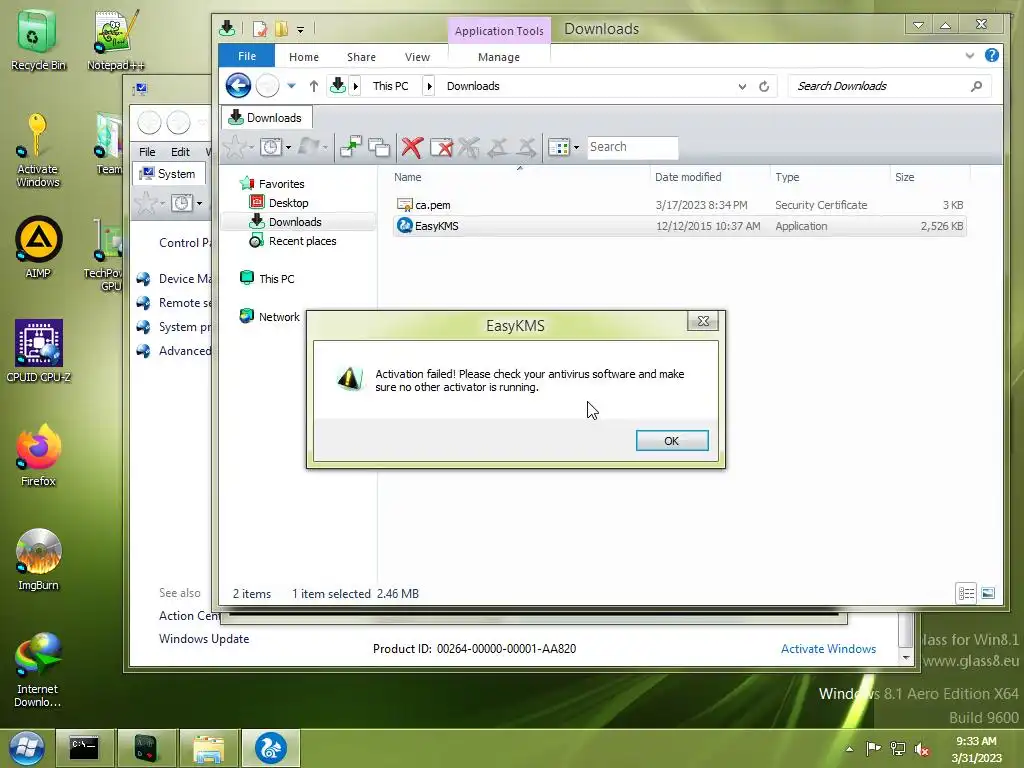Select the ca.pem file
Viewport: 1024px width, 768px height.
[x=679, y=205]
